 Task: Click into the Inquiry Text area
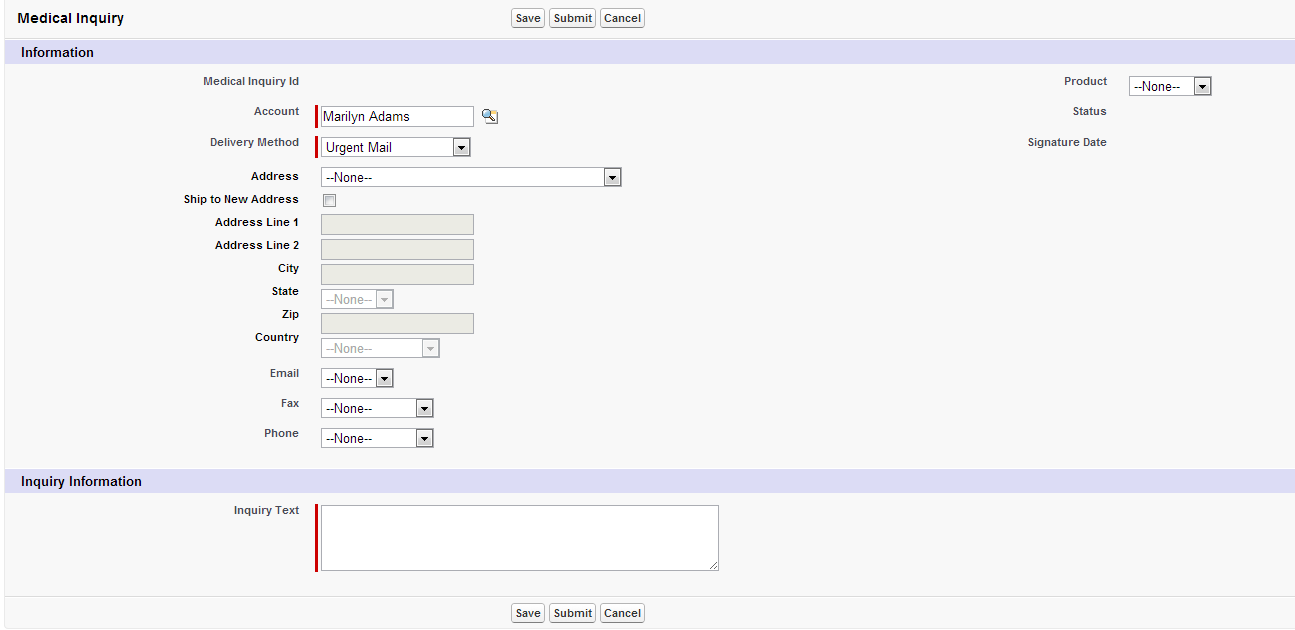pyautogui.click(x=519, y=538)
